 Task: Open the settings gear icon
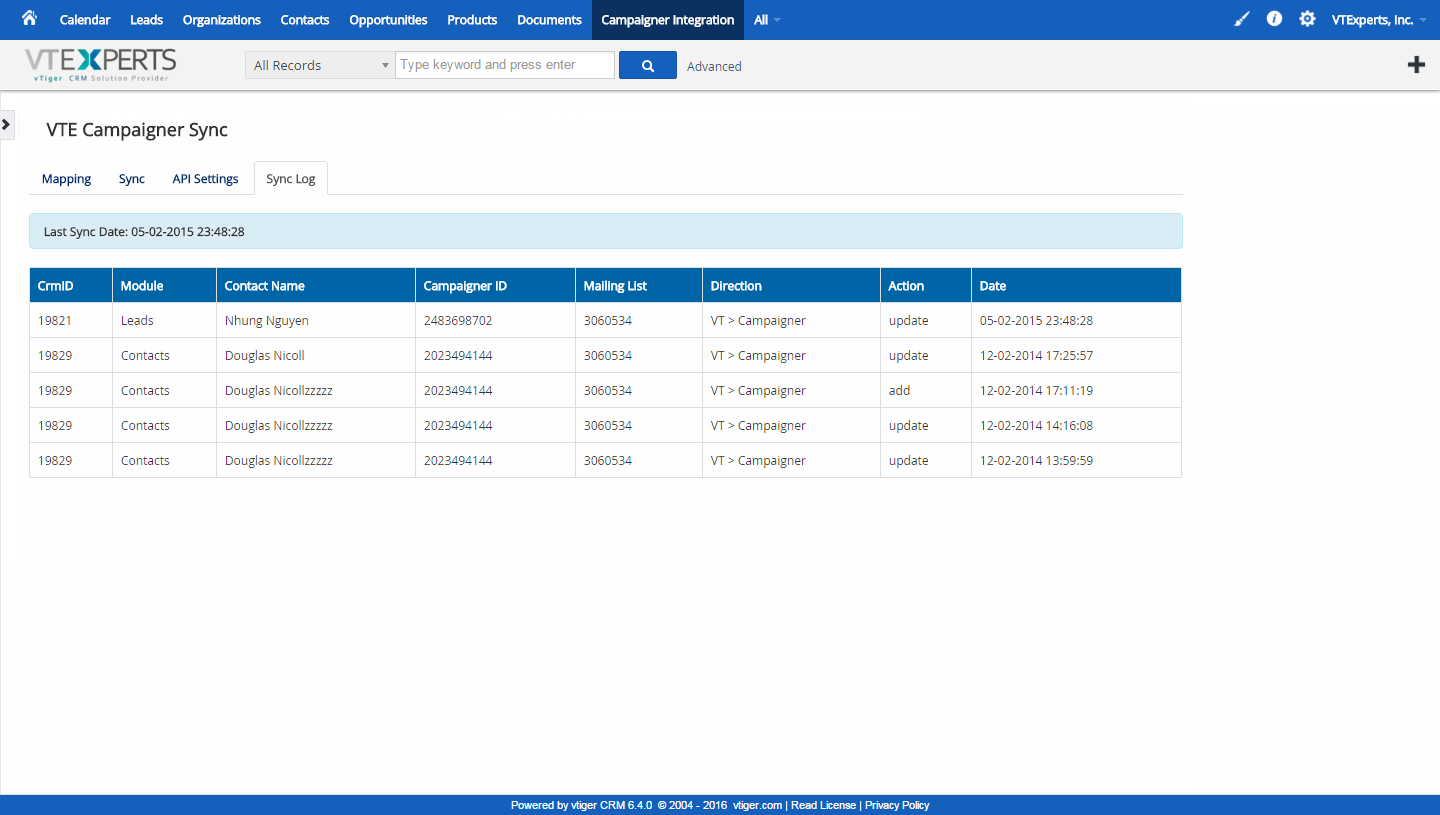[x=1307, y=19]
